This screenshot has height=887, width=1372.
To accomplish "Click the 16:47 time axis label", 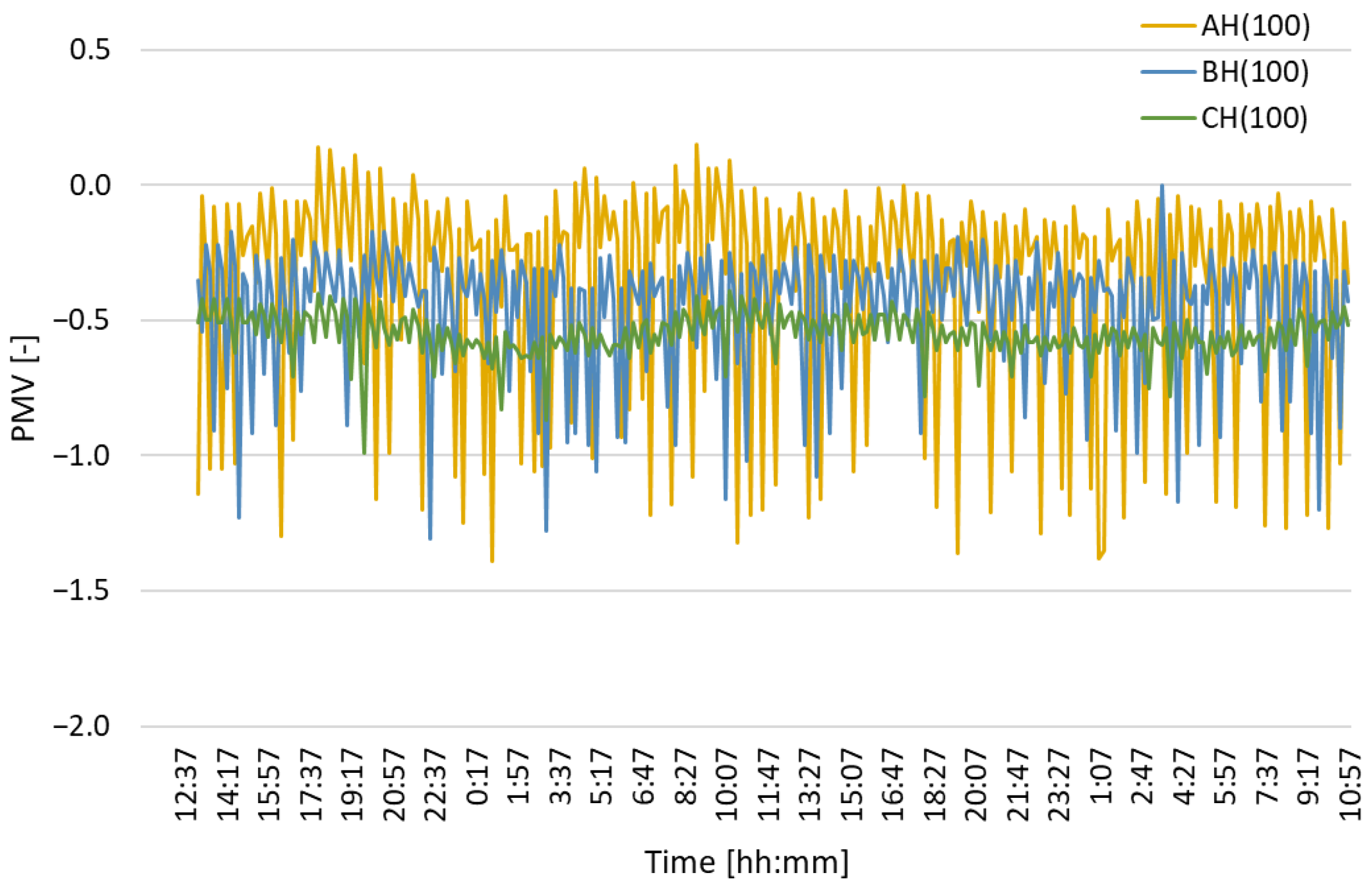I will coord(893,785).
